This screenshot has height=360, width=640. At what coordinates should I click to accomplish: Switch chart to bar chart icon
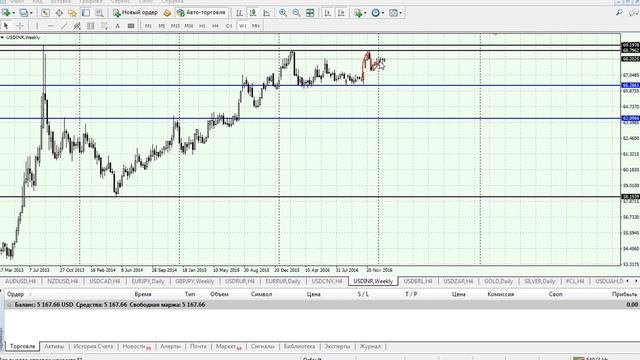(239, 13)
